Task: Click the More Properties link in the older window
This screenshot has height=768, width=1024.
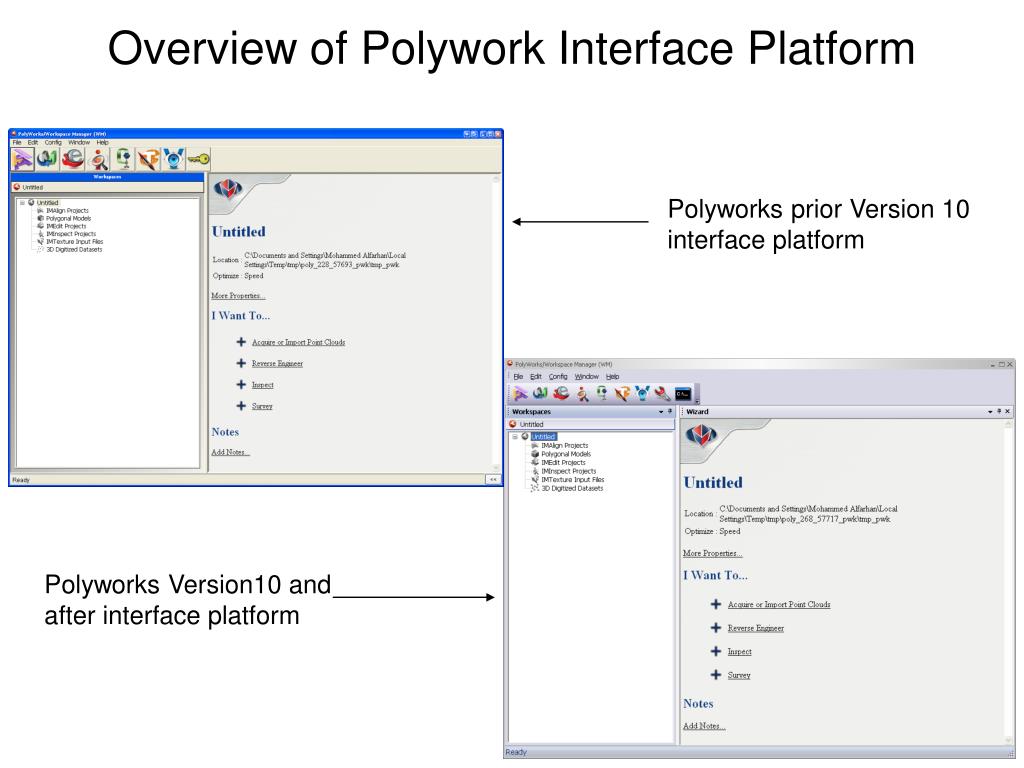Action: point(238,296)
